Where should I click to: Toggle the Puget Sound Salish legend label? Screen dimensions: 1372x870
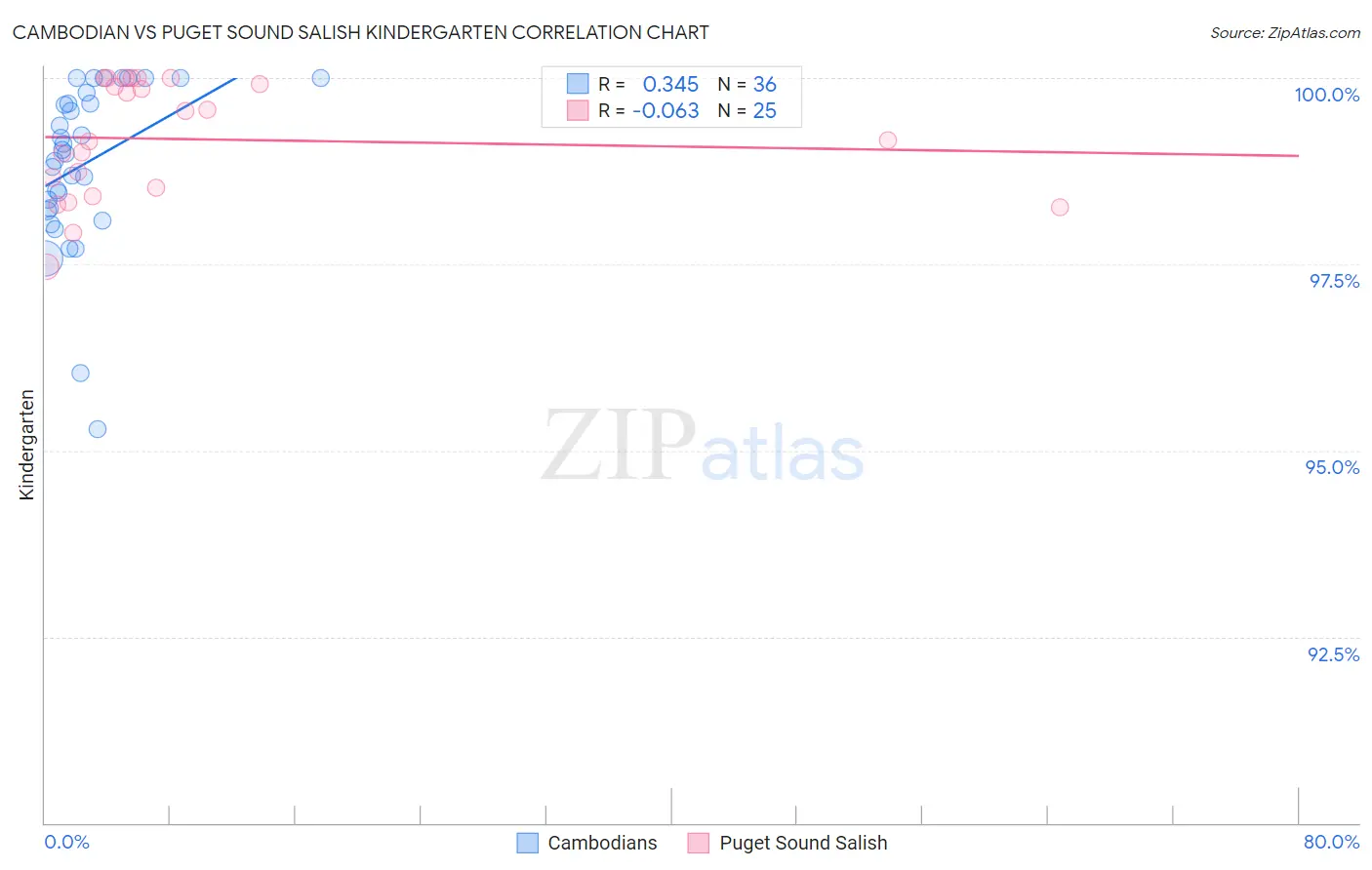[x=803, y=843]
